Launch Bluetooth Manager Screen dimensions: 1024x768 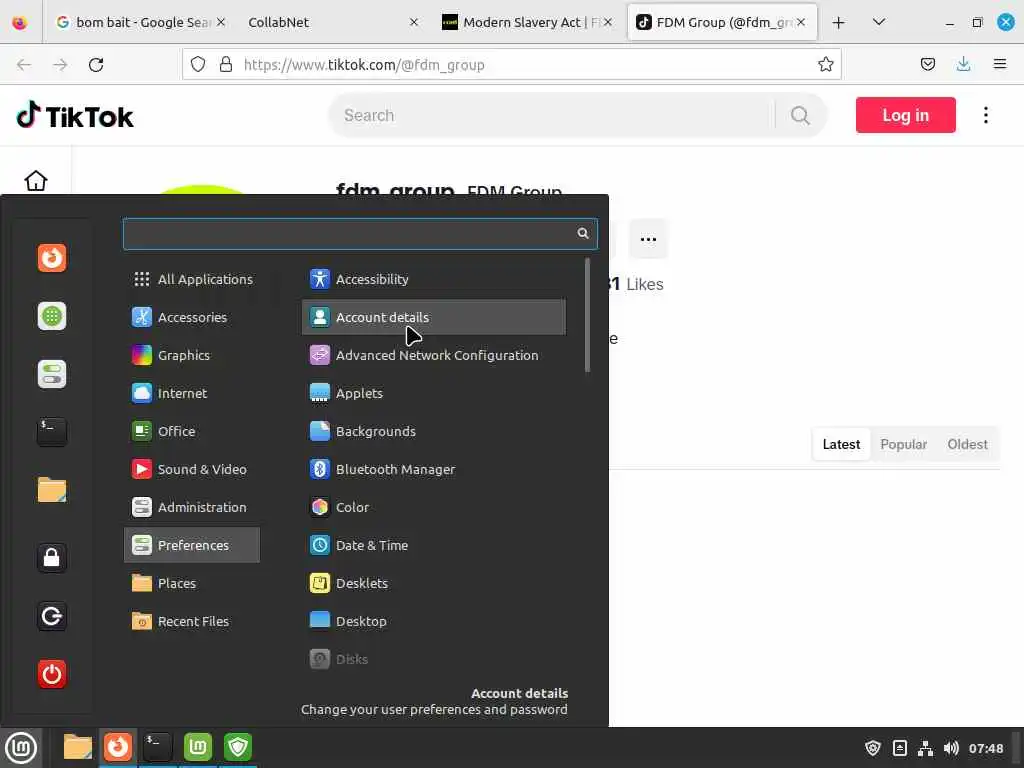point(434,469)
